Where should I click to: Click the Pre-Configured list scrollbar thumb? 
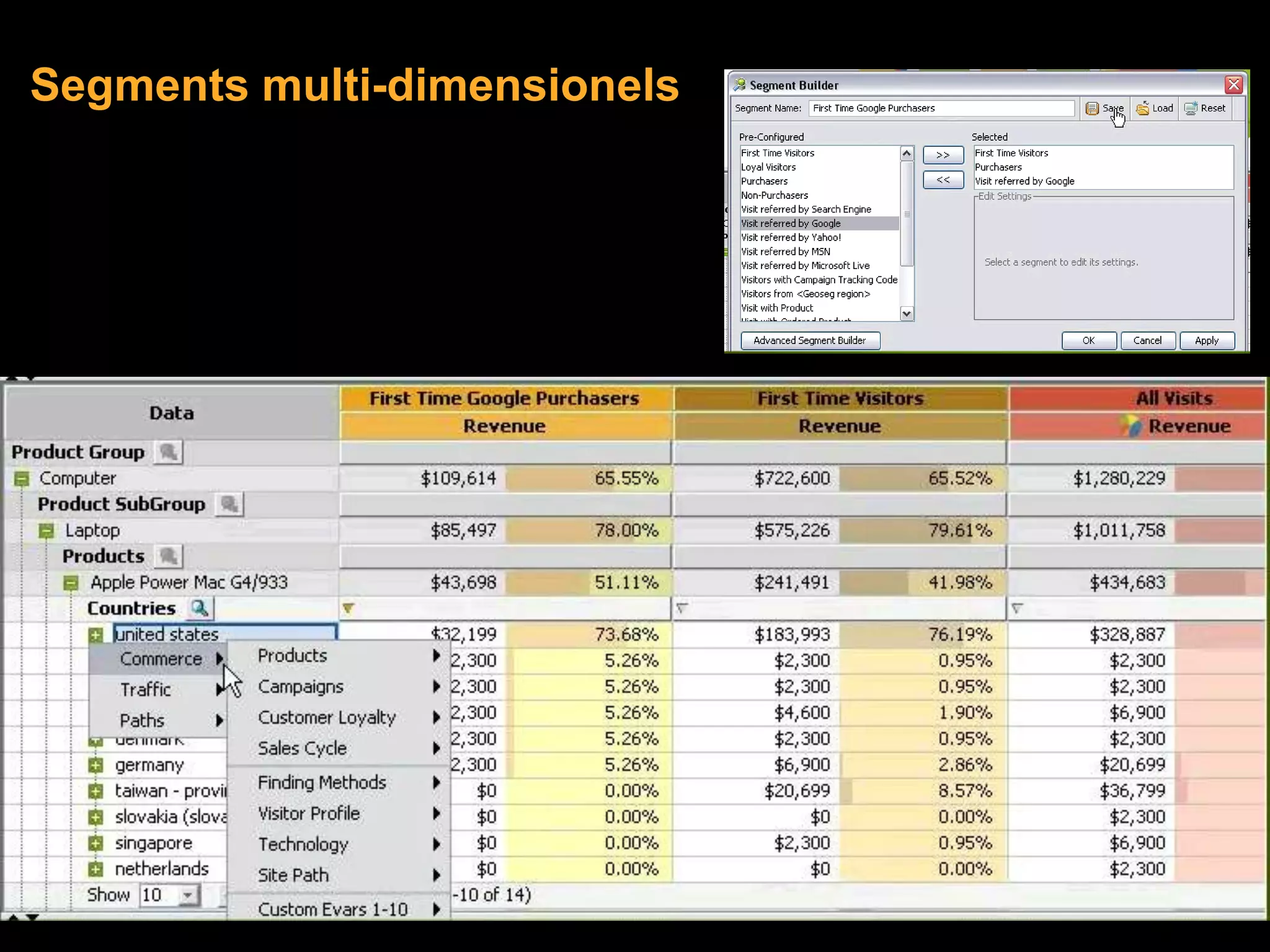(907, 214)
